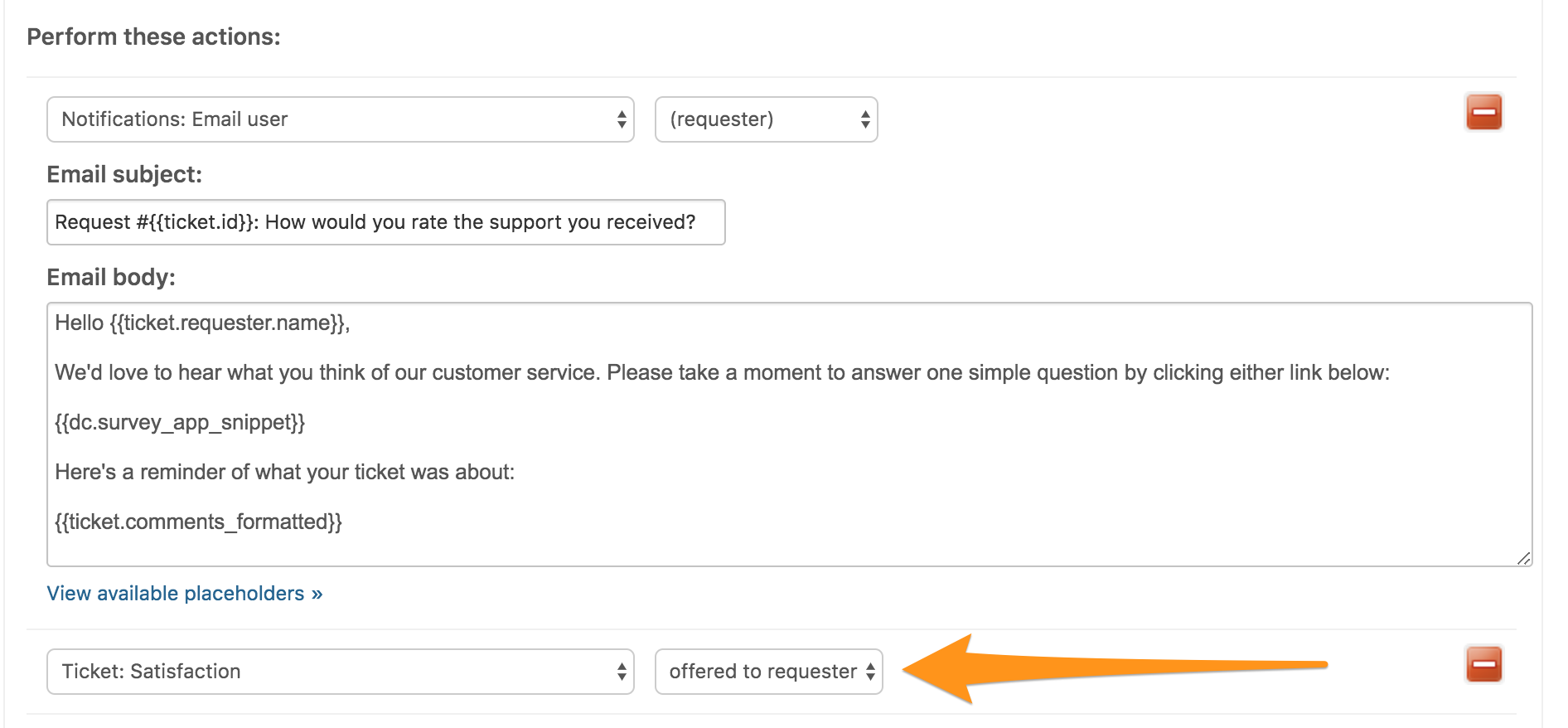
Task: Remove the Ticket: Satisfaction action
Action: coord(1483,664)
